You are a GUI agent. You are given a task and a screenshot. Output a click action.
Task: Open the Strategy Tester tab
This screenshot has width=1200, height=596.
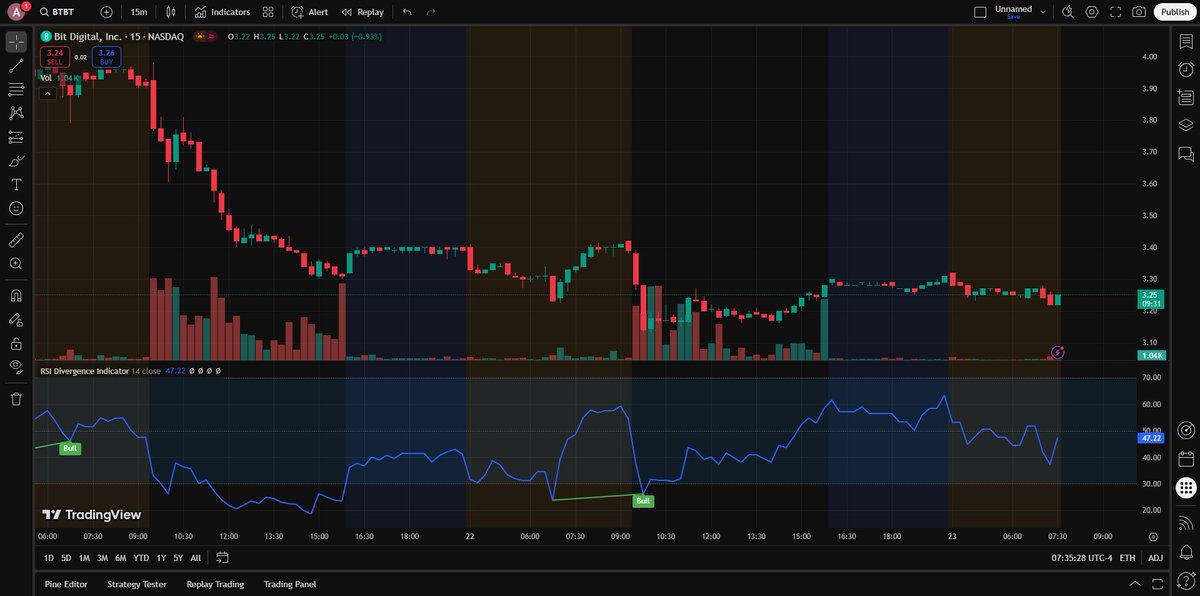pyautogui.click(x=137, y=584)
